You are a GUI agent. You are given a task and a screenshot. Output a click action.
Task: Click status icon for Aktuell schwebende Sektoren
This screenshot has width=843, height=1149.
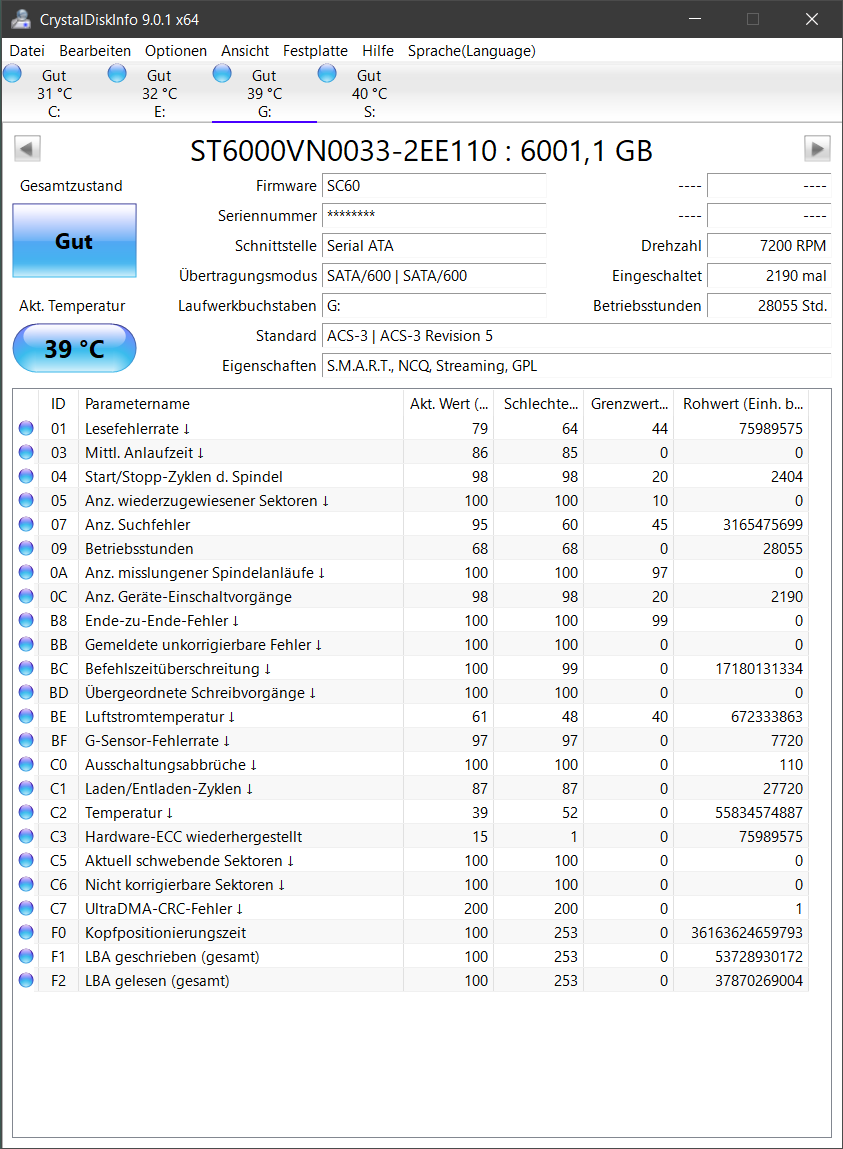click(x=26, y=860)
